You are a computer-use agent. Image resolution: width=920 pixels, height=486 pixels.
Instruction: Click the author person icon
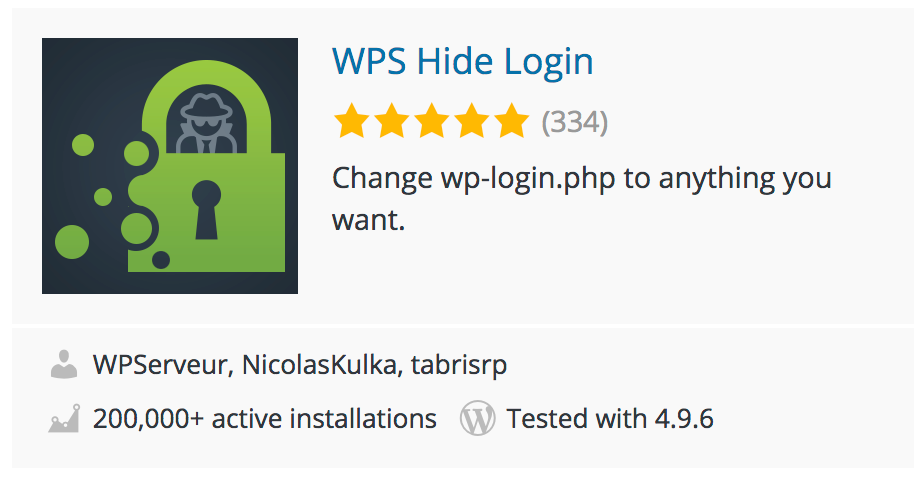pyautogui.click(x=64, y=365)
